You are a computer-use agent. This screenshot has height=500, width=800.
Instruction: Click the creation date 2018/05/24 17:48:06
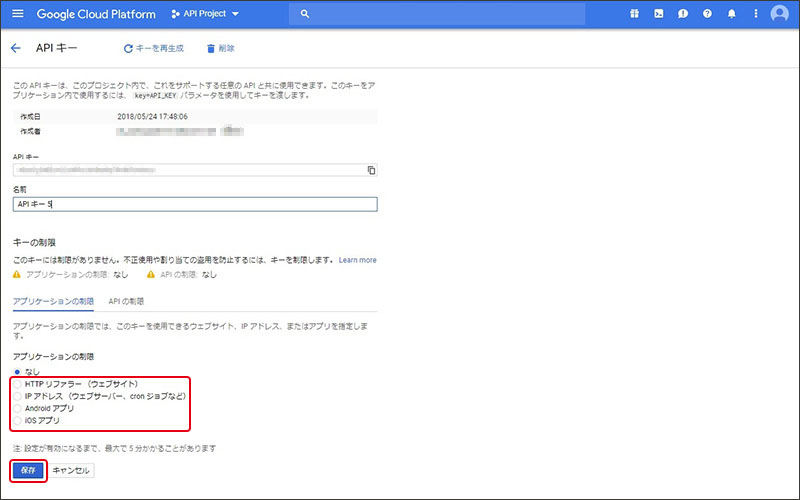[153, 116]
